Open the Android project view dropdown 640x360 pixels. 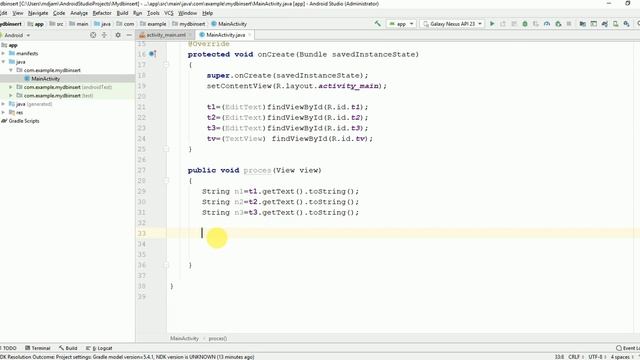(x=16, y=35)
